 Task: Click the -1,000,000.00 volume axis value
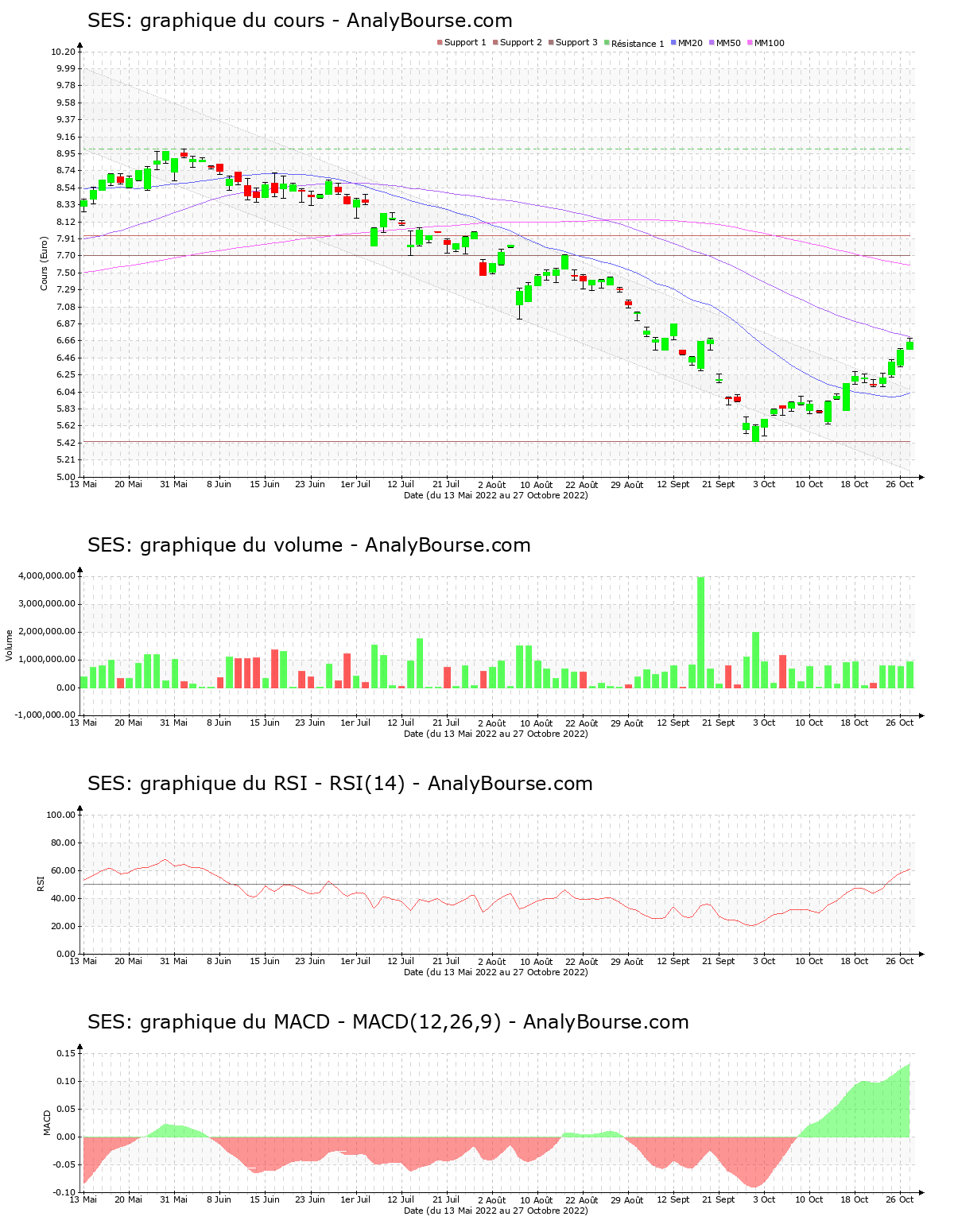coord(45,715)
